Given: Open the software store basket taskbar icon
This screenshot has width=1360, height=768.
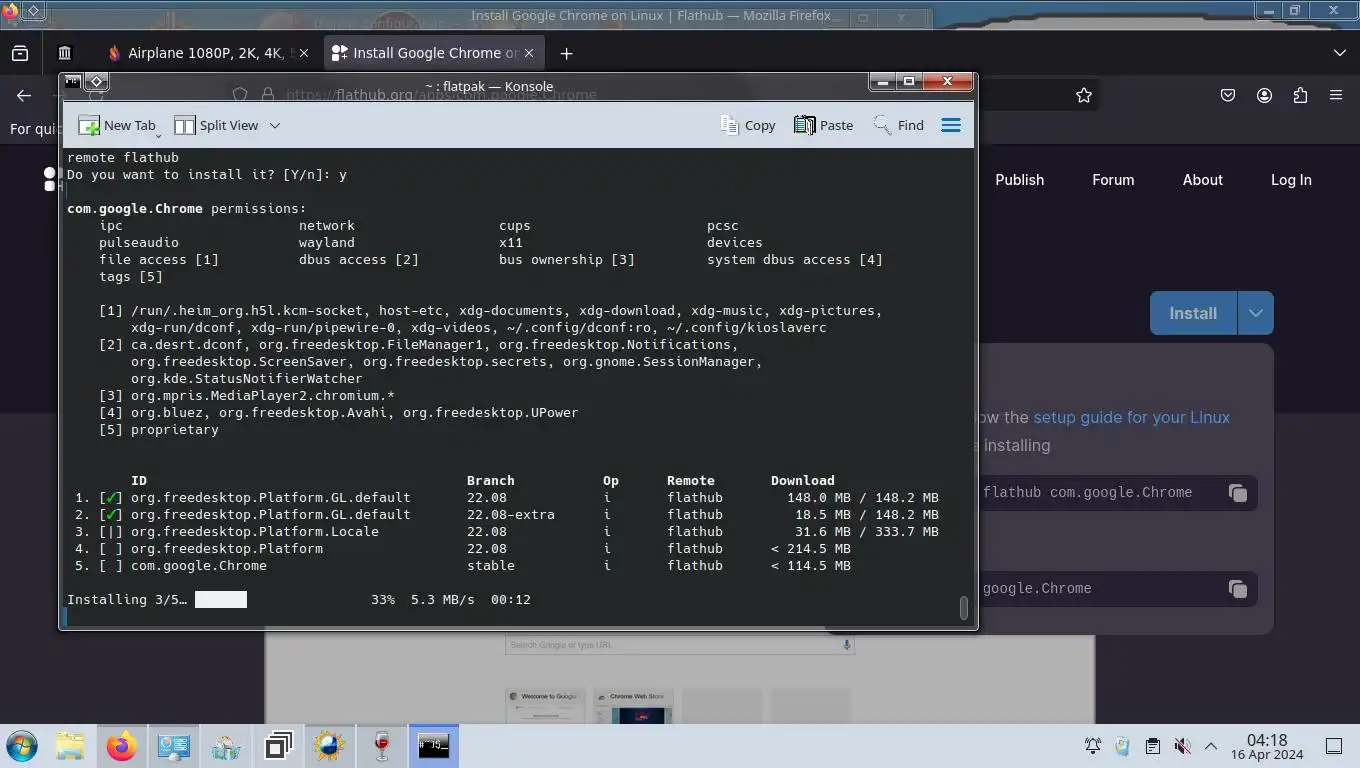Looking at the screenshot, I should pyautogui.click(x=225, y=746).
